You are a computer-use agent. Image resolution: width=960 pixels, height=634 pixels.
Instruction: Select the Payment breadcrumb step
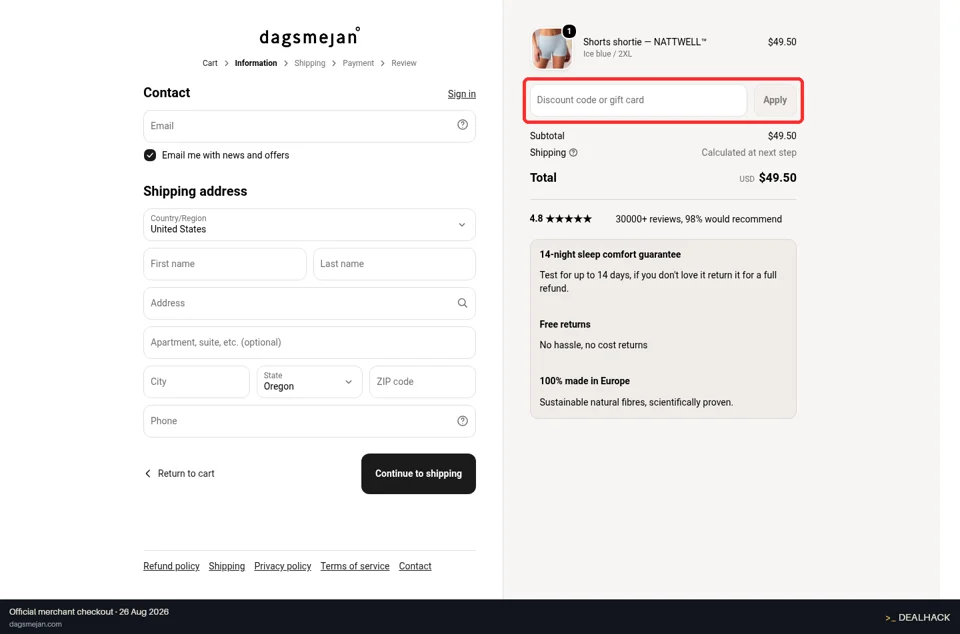tap(358, 63)
